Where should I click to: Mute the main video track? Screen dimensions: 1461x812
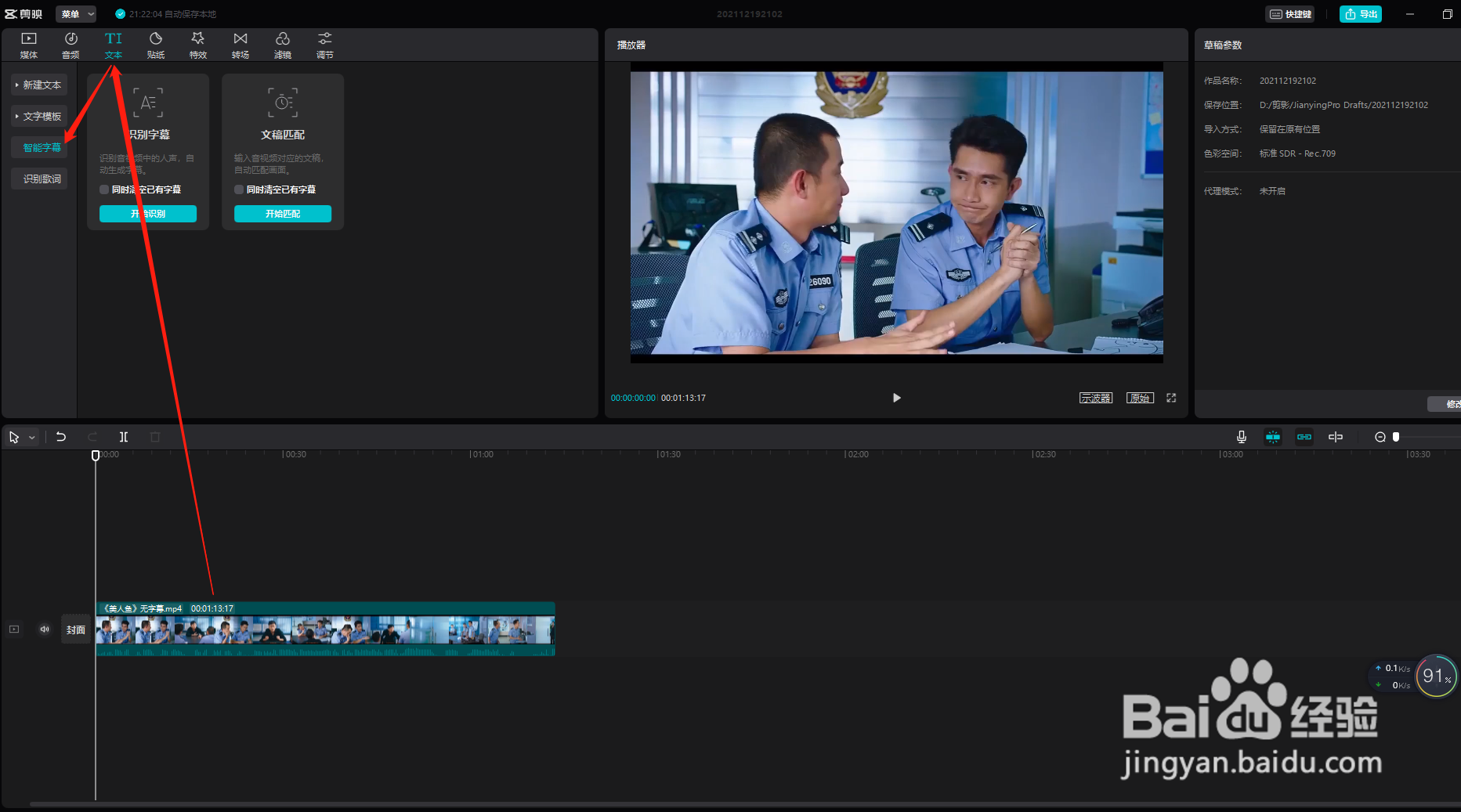45,629
